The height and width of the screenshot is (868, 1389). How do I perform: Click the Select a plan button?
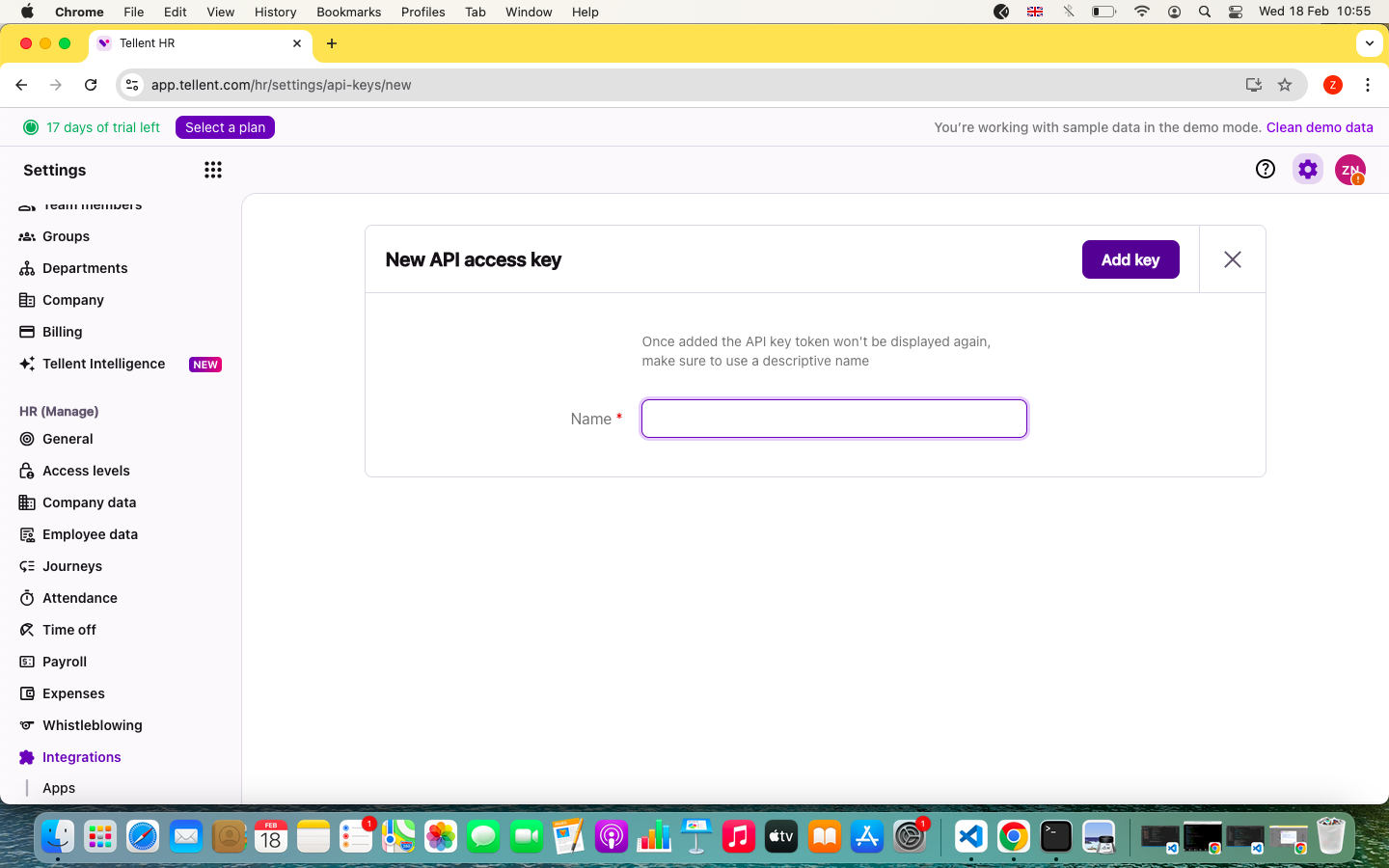tap(225, 127)
